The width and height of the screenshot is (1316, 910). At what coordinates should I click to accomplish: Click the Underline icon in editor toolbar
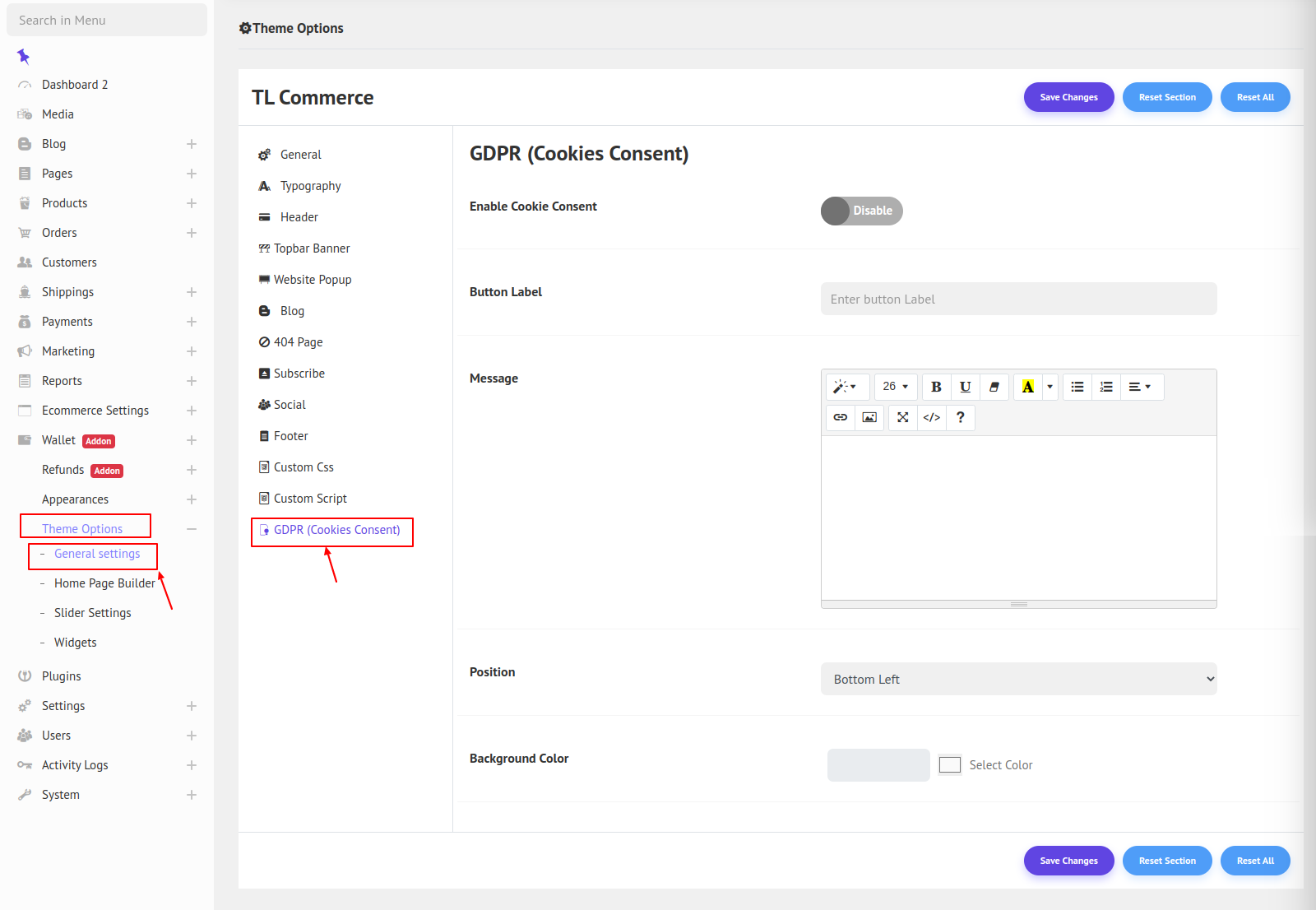[965, 387]
